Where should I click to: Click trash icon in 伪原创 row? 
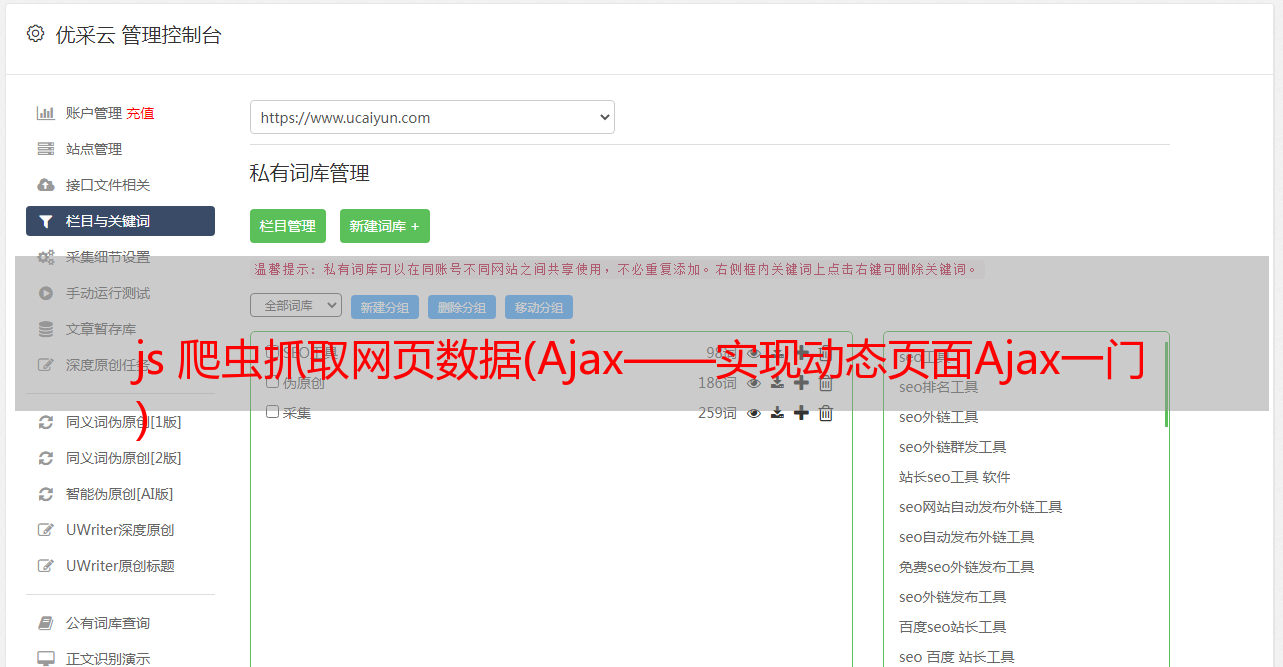[x=825, y=383]
